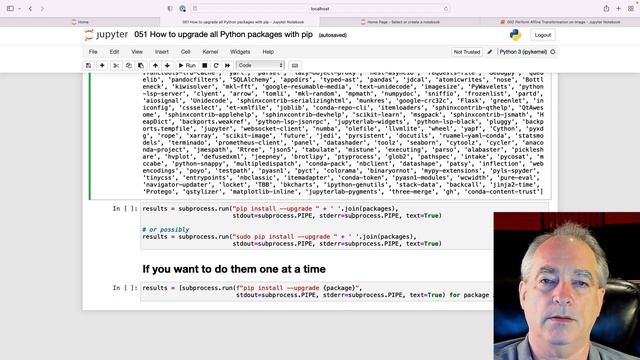The image size is (640, 360).
Task: Restart kernel and run all cells
Action: coord(227,65)
